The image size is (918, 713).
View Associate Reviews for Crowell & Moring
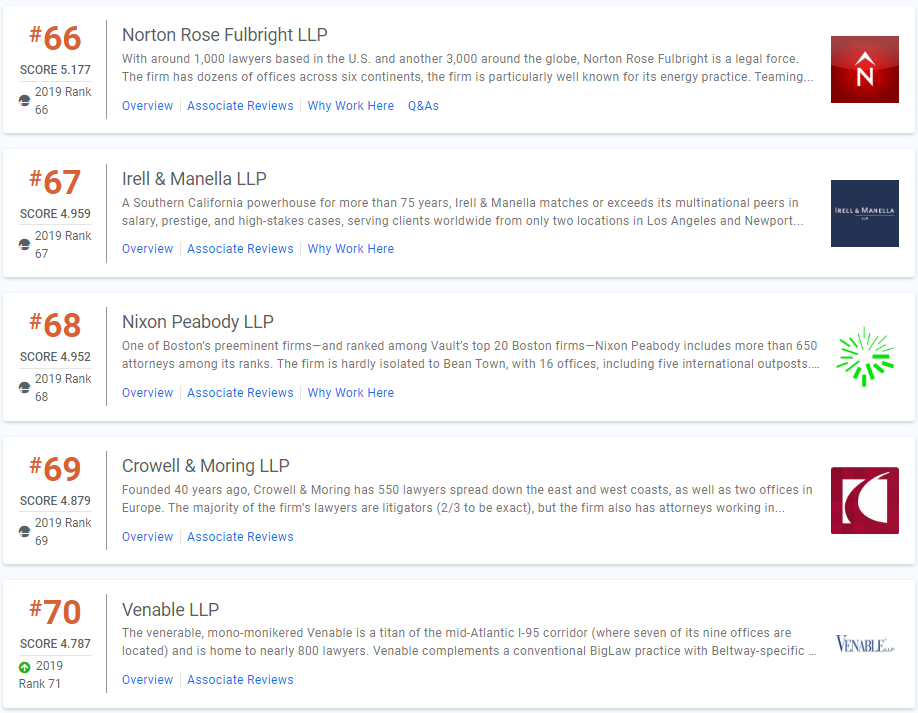[x=240, y=537]
